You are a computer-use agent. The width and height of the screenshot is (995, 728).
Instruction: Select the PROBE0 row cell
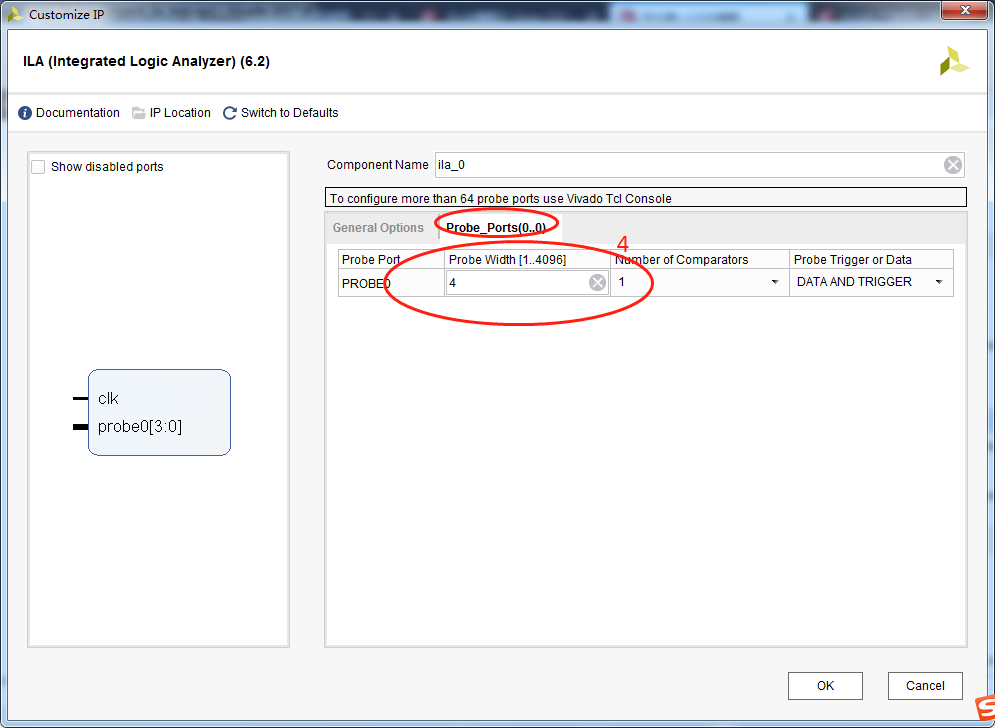[x=391, y=283]
